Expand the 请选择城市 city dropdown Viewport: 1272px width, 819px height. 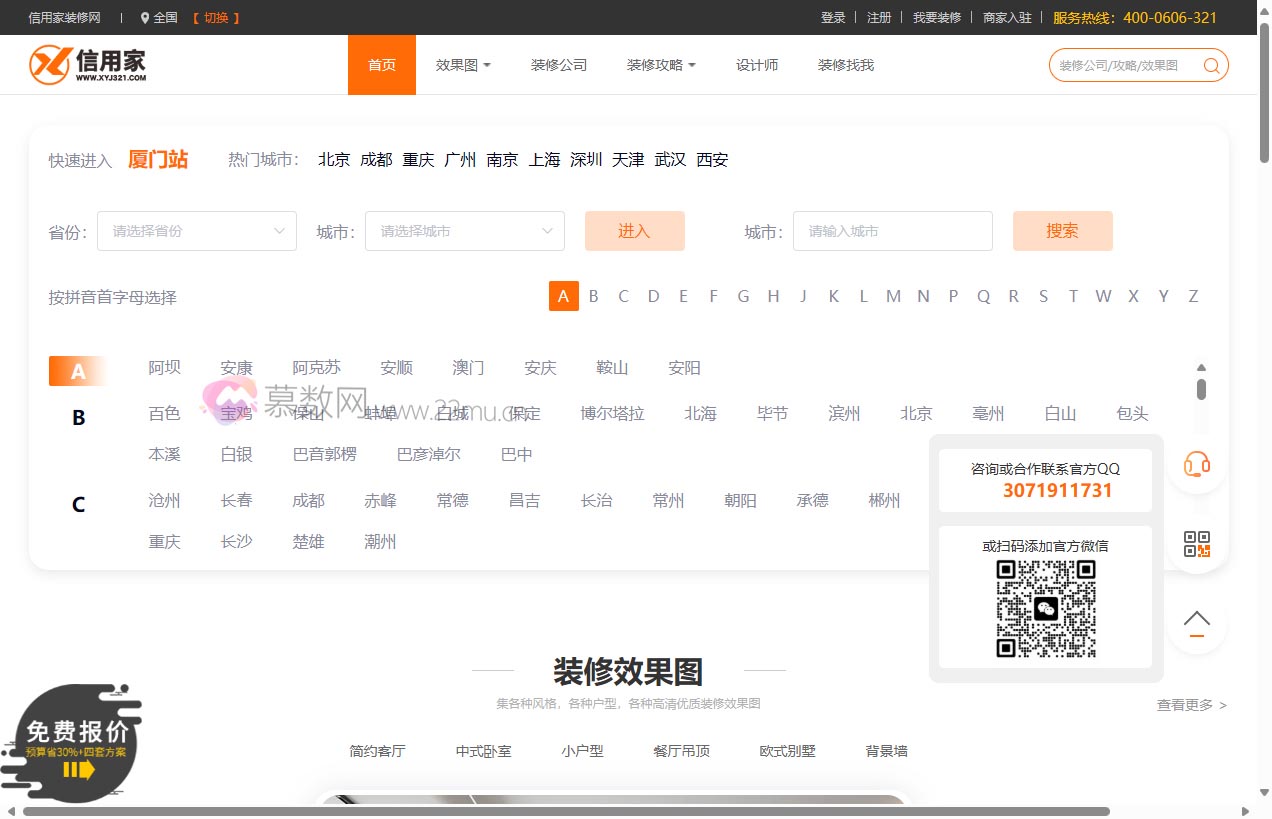pyautogui.click(x=464, y=230)
